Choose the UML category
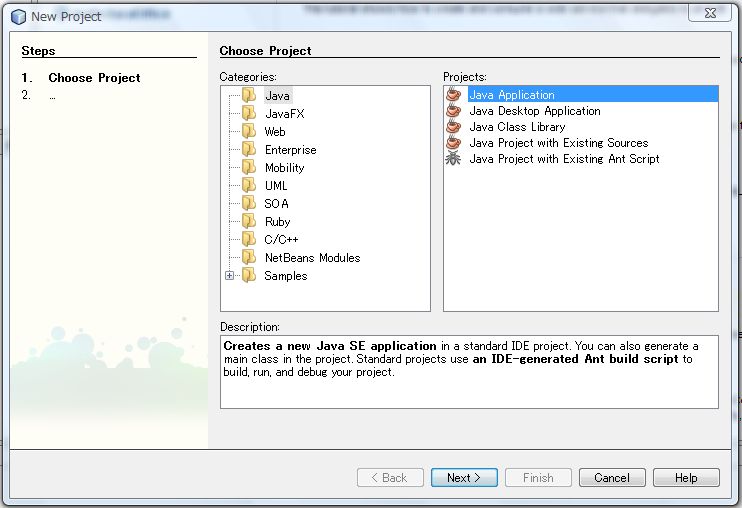Viewport: 742px width, 508px height. (276, 186)
